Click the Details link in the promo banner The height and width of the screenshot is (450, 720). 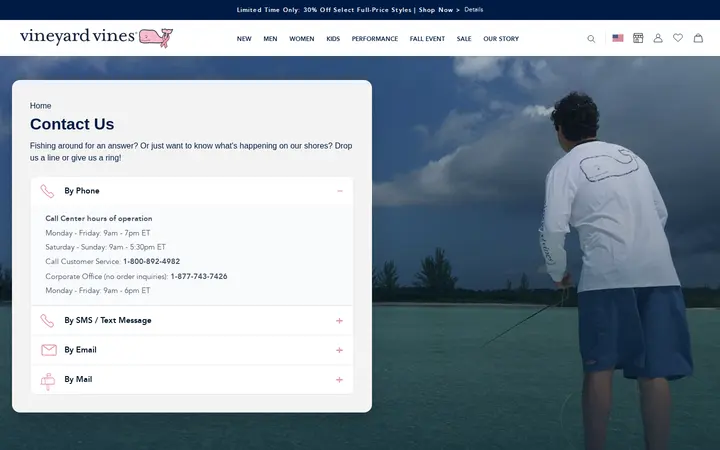[x=473, y=10]
